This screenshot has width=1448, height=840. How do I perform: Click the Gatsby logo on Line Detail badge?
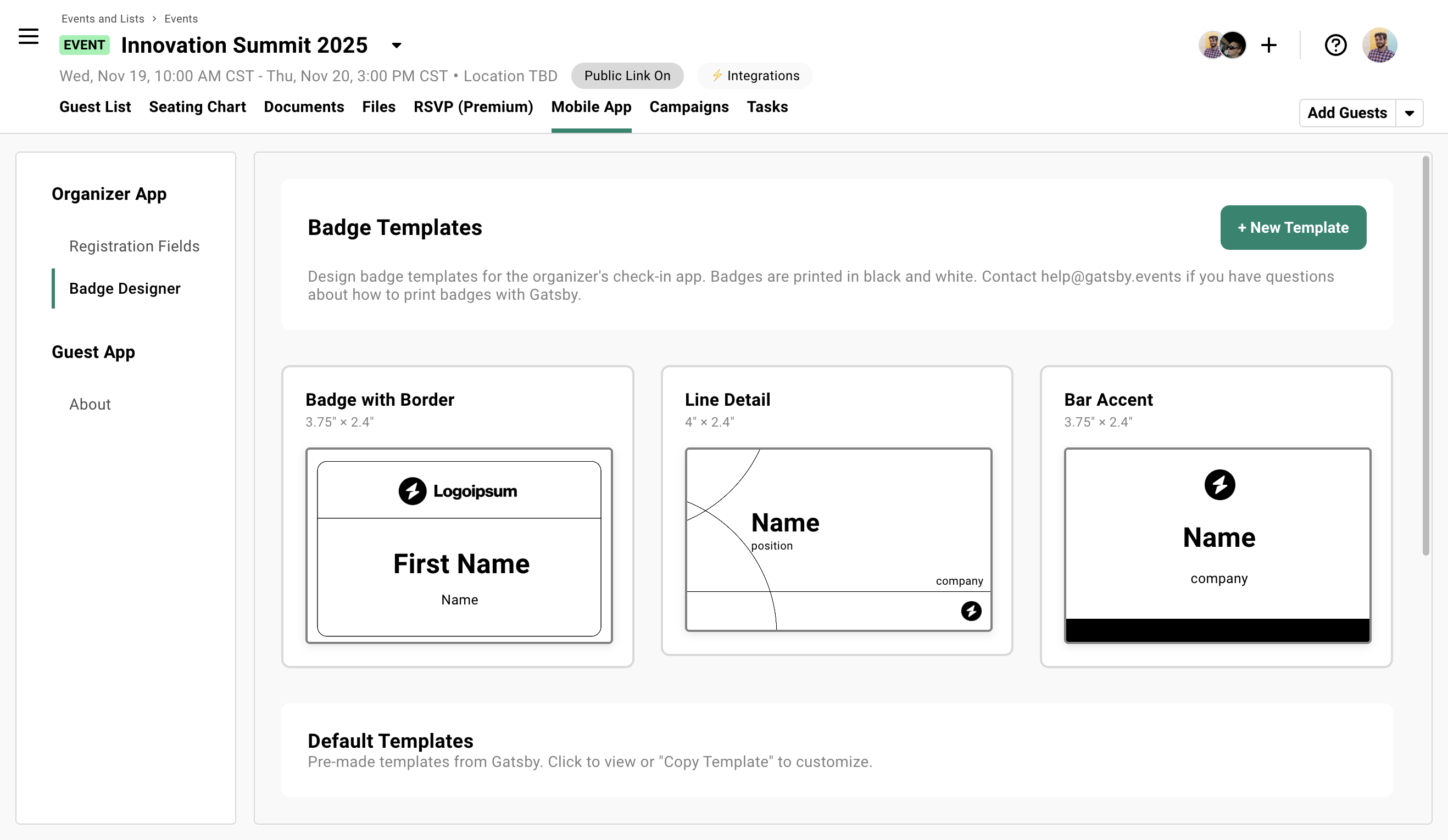971,612
